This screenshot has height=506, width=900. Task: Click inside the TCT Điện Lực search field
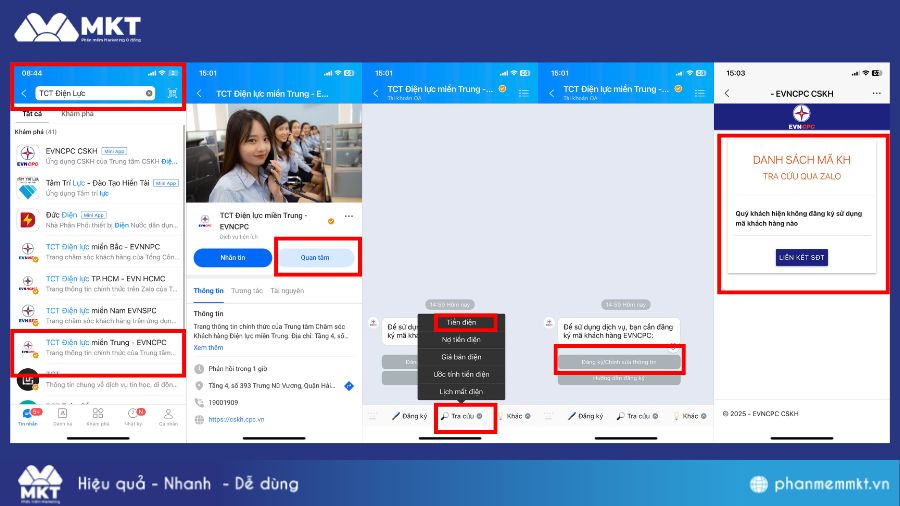(95, 93)
